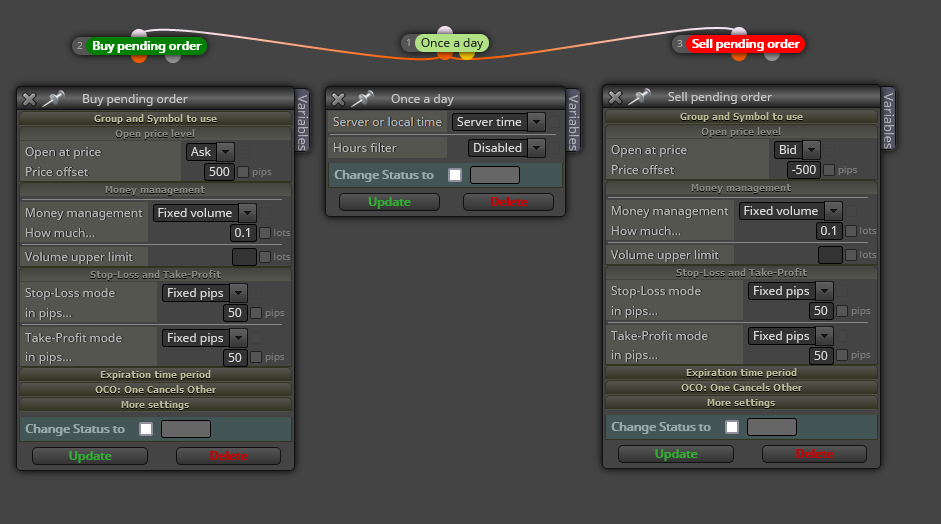The image size is (941, 524).
Task: Click Update in Once a day panel
Action: (x=389, y=202)
